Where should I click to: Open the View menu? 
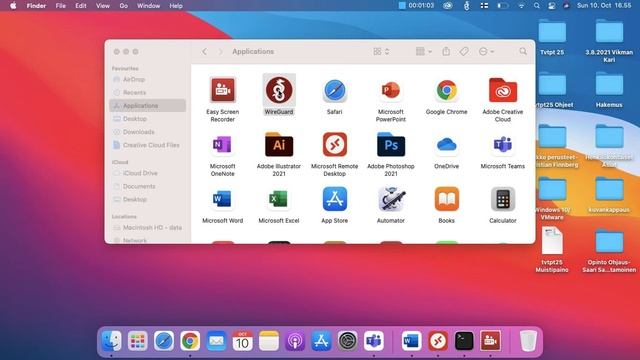pyautogui.click(x=103, y=6)
